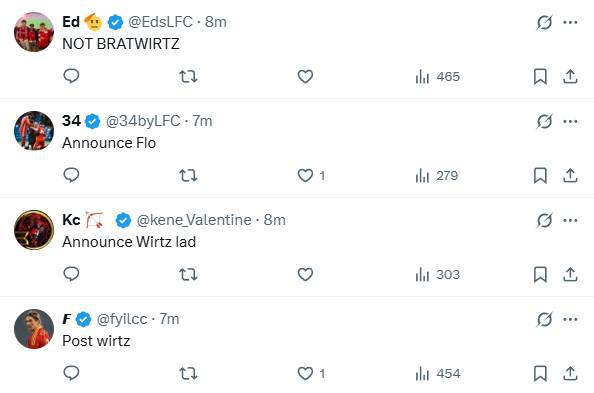Open more options on fyilcc tweet
The image size is (594, 393).
click(570, 319)
